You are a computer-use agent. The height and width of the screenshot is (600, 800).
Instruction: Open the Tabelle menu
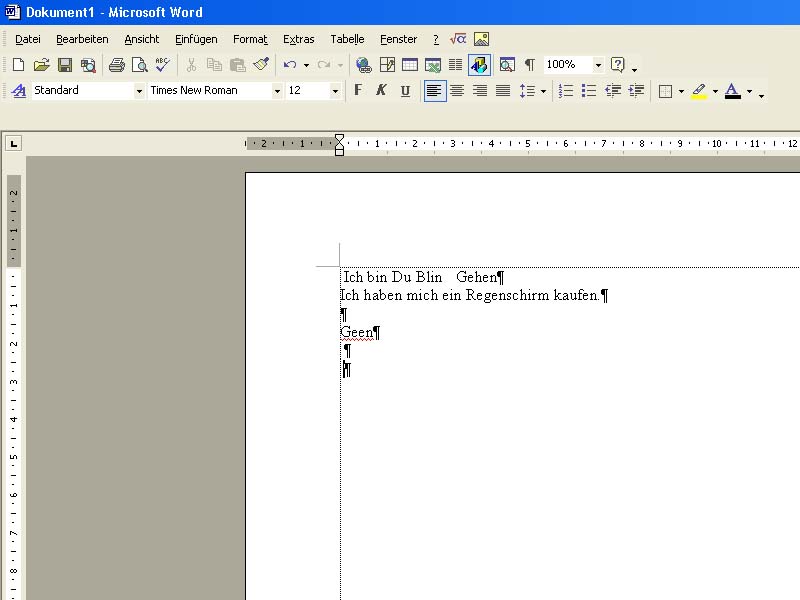[347, 39]
